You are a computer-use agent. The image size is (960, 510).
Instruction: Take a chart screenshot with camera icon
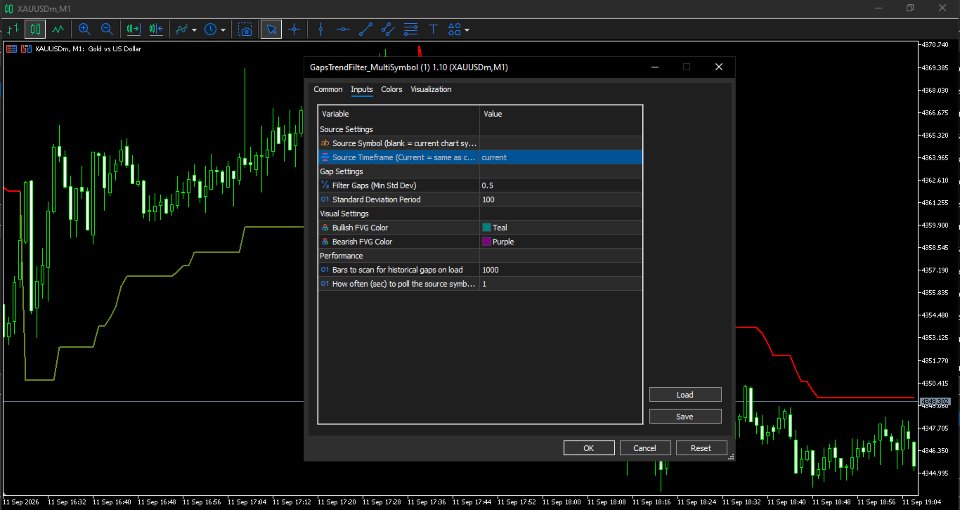pyautogui.click(x=246, y=29)
